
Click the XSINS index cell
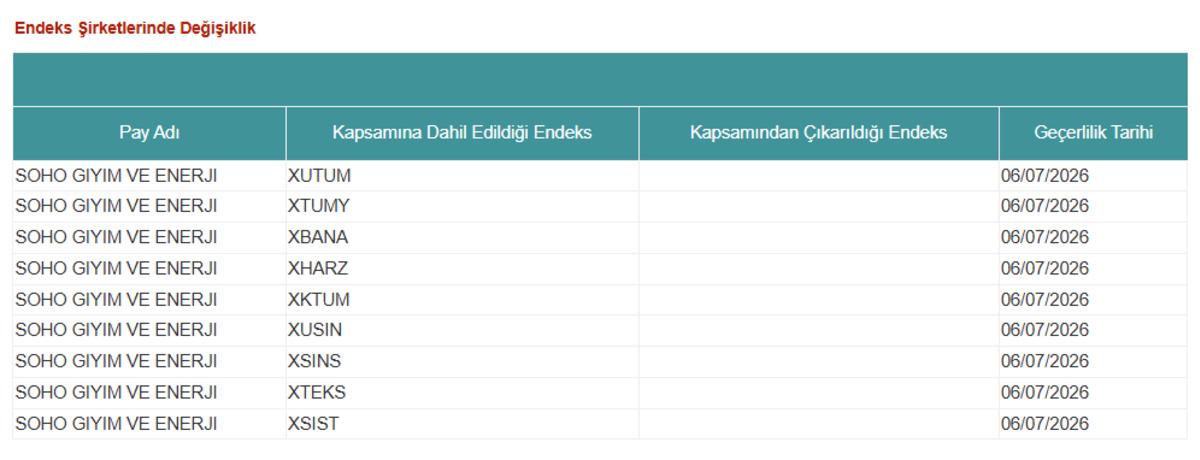462,362
